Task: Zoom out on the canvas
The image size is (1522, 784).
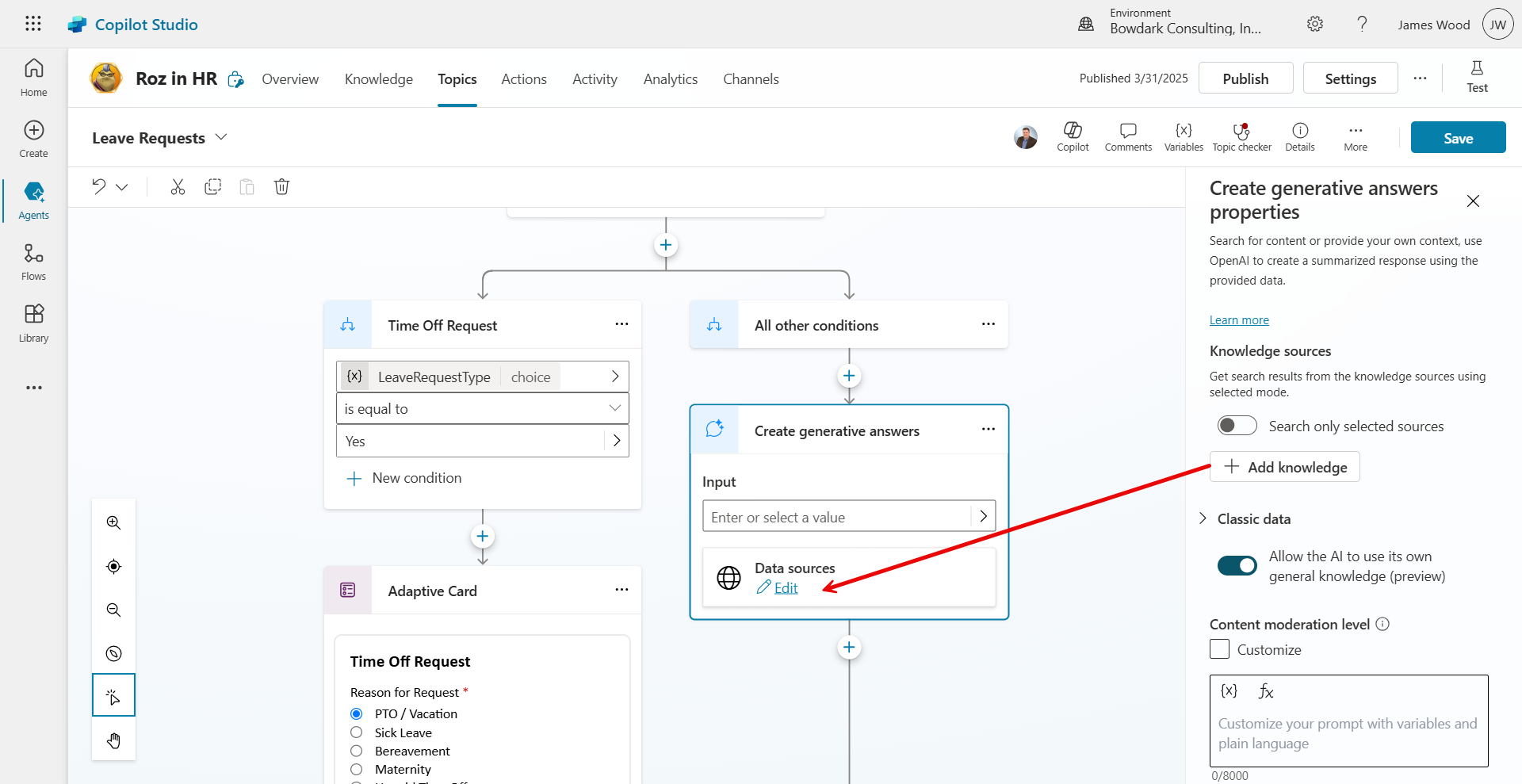Action: (113, 610)
